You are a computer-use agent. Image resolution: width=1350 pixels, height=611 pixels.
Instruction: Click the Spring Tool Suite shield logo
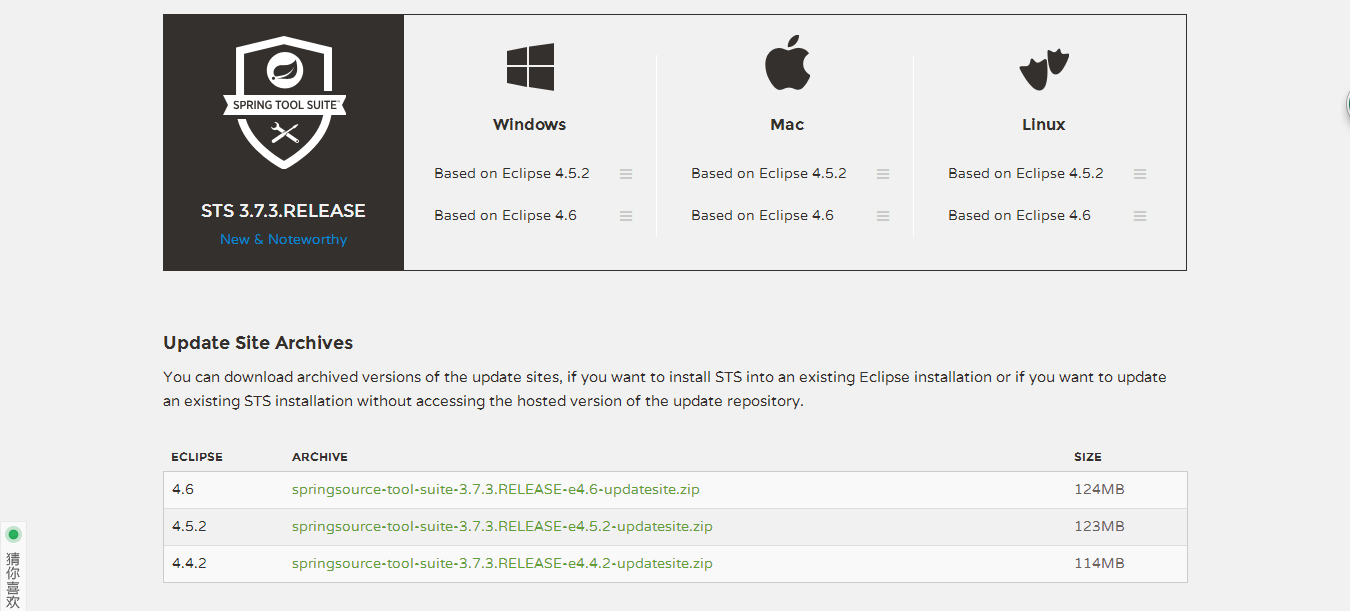pos(284,103)
